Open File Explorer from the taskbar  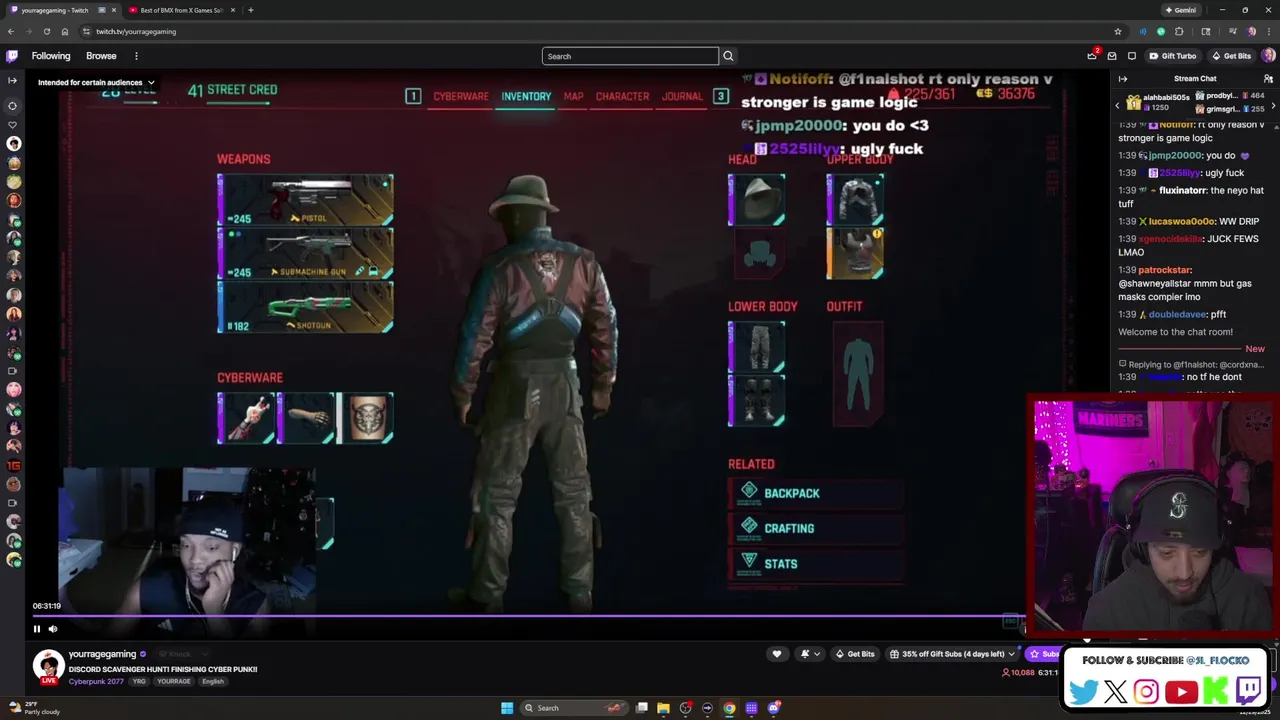point(663,708)
